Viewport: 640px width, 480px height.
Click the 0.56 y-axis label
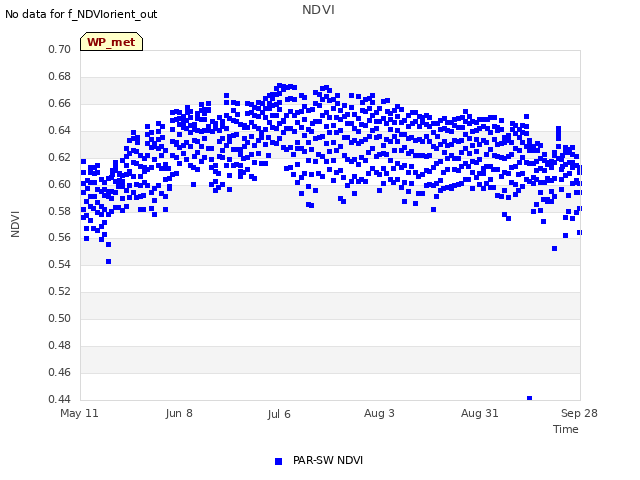60,238
